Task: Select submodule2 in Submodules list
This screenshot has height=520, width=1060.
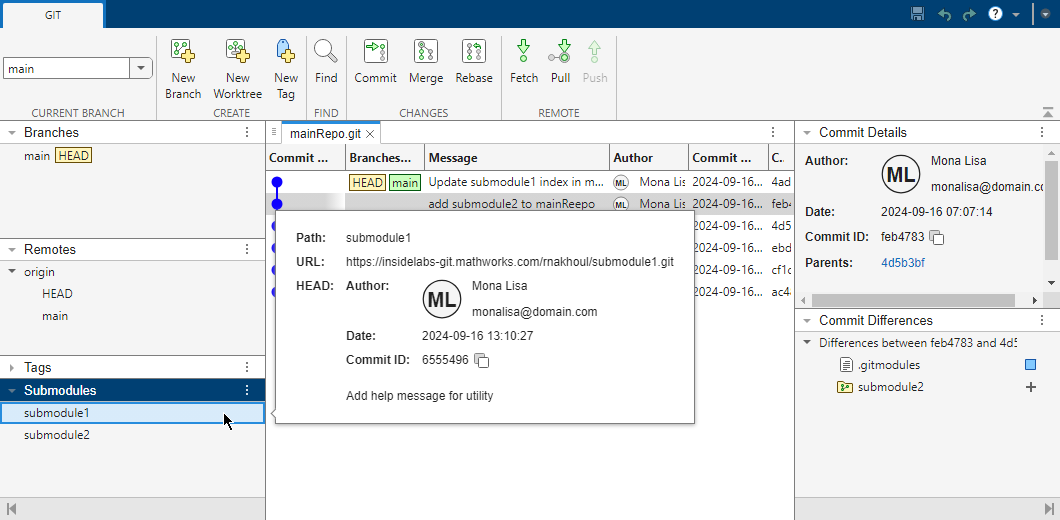Action: point(57,435)
